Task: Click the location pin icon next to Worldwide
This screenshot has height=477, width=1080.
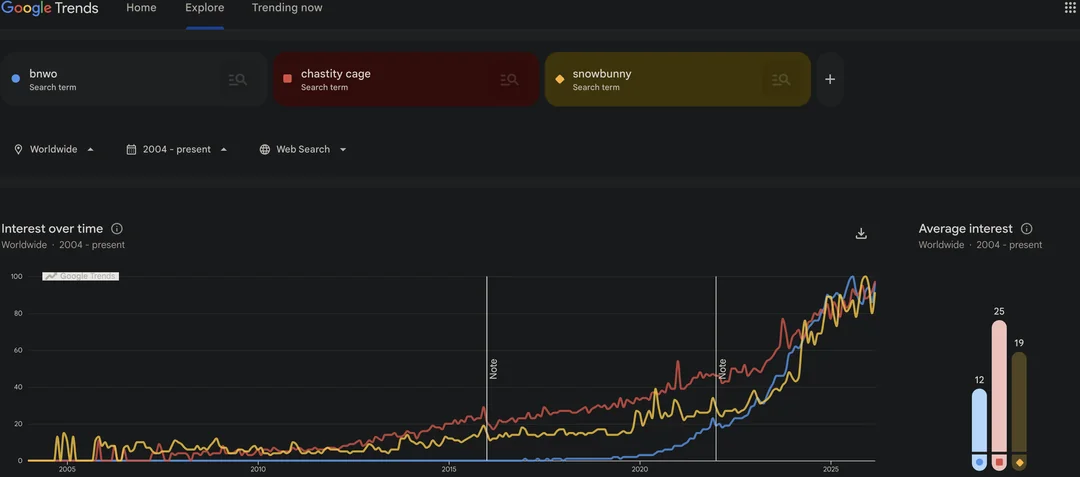Action: [18, 150]
